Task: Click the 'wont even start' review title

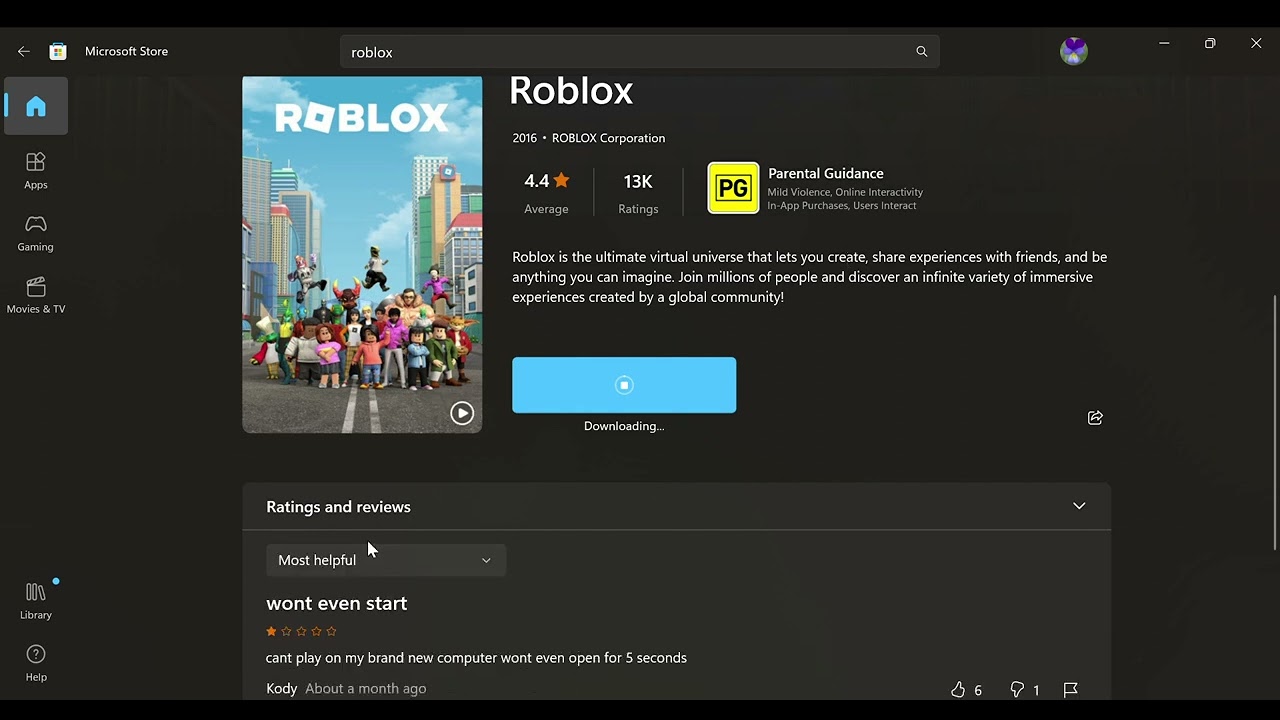Action: click(336, 603)
